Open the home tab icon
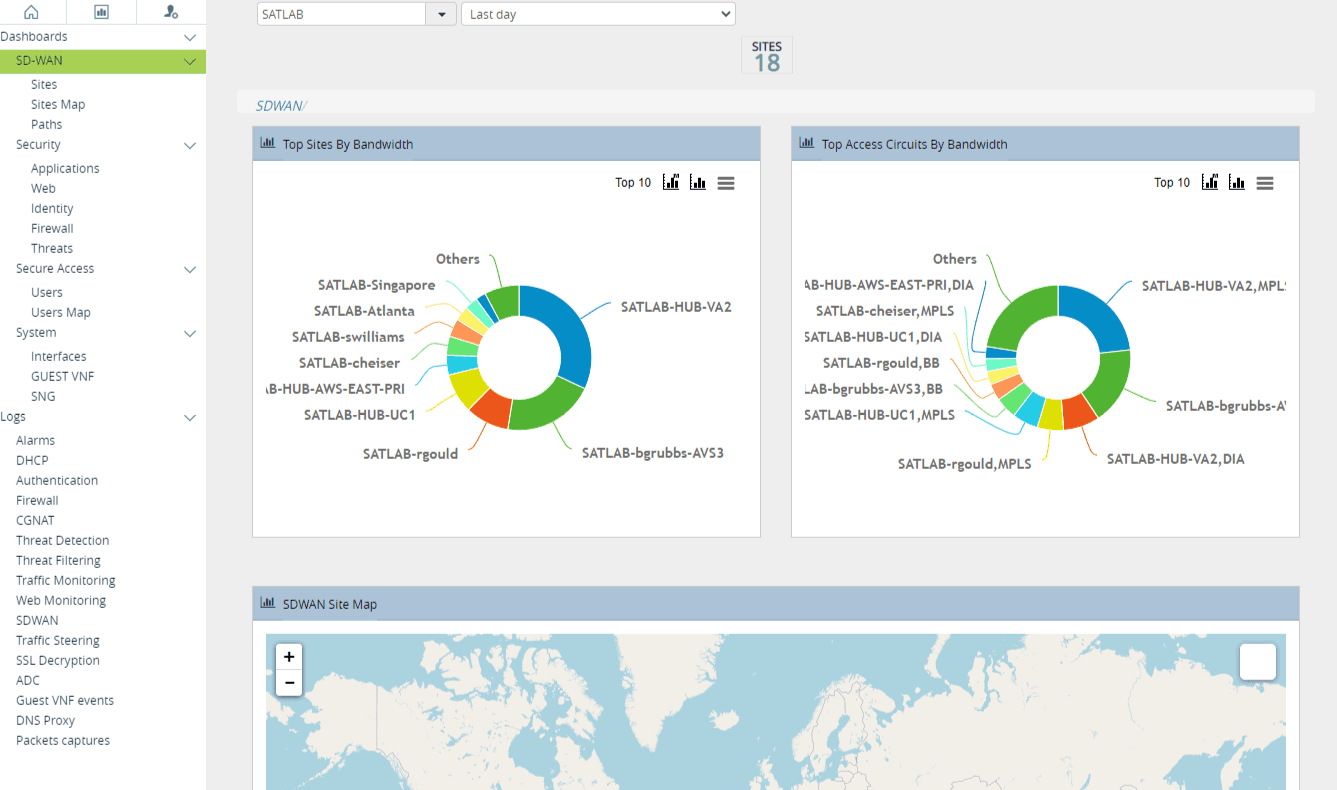 (x=31, y=12)
